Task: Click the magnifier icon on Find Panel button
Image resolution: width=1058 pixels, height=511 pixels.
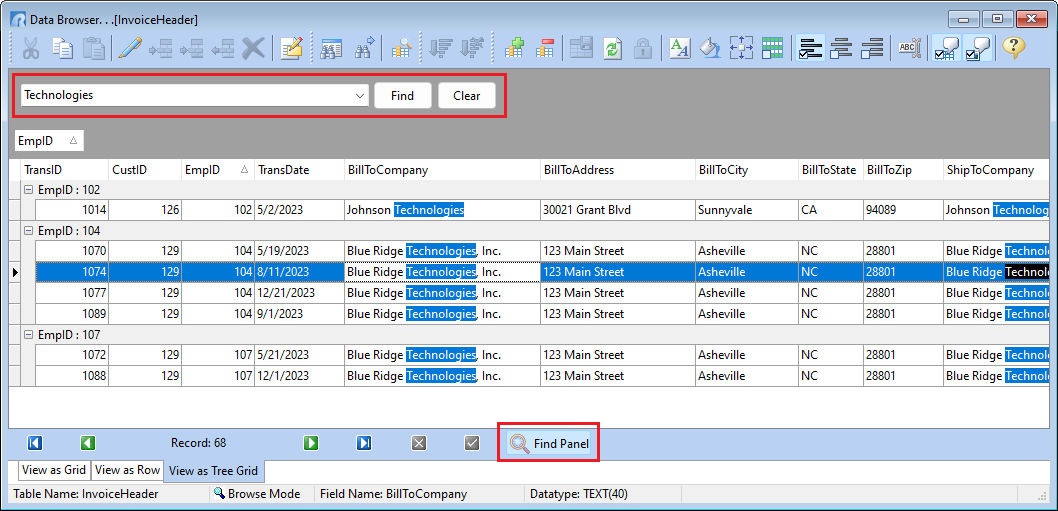Action: tap(519, 443)
